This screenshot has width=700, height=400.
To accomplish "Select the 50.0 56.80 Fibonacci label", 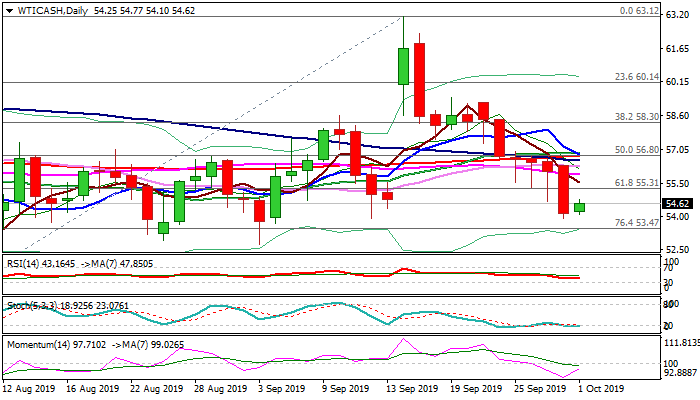I will [x=637, y=150].
